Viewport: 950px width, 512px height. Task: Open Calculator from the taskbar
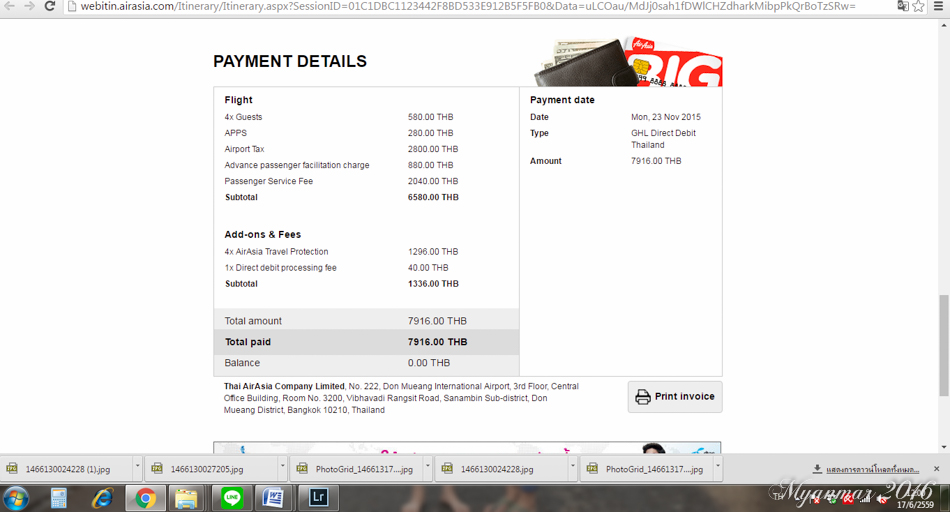[x=59, y=499]
